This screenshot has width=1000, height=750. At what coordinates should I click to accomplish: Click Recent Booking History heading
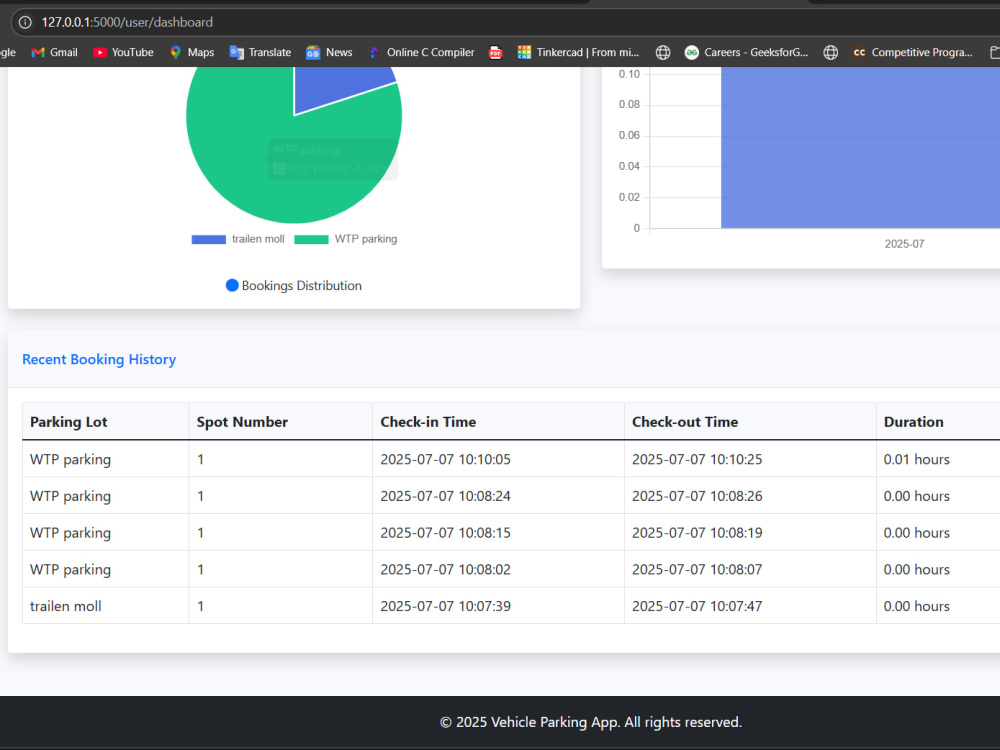click(x=99, y=359)
